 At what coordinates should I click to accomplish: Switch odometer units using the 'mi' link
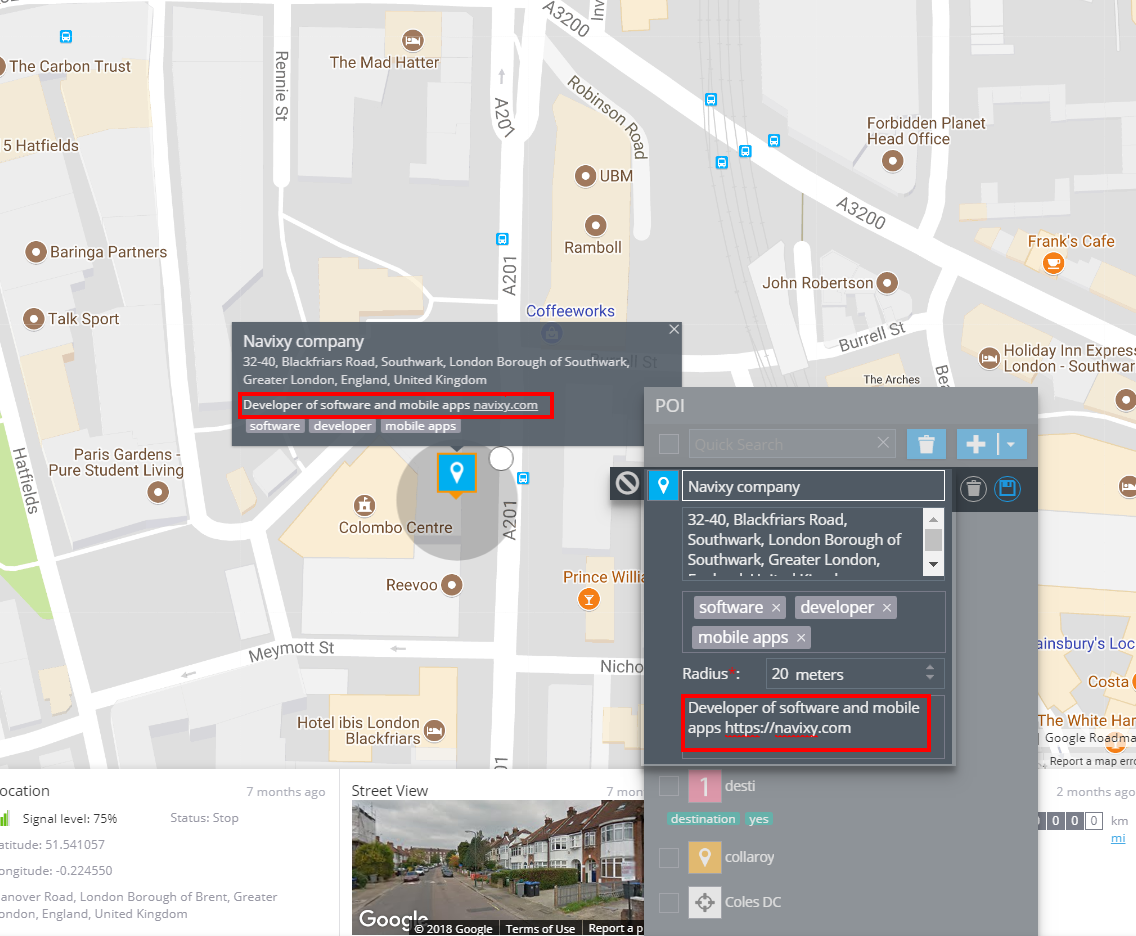click(x=1118, y=838)
